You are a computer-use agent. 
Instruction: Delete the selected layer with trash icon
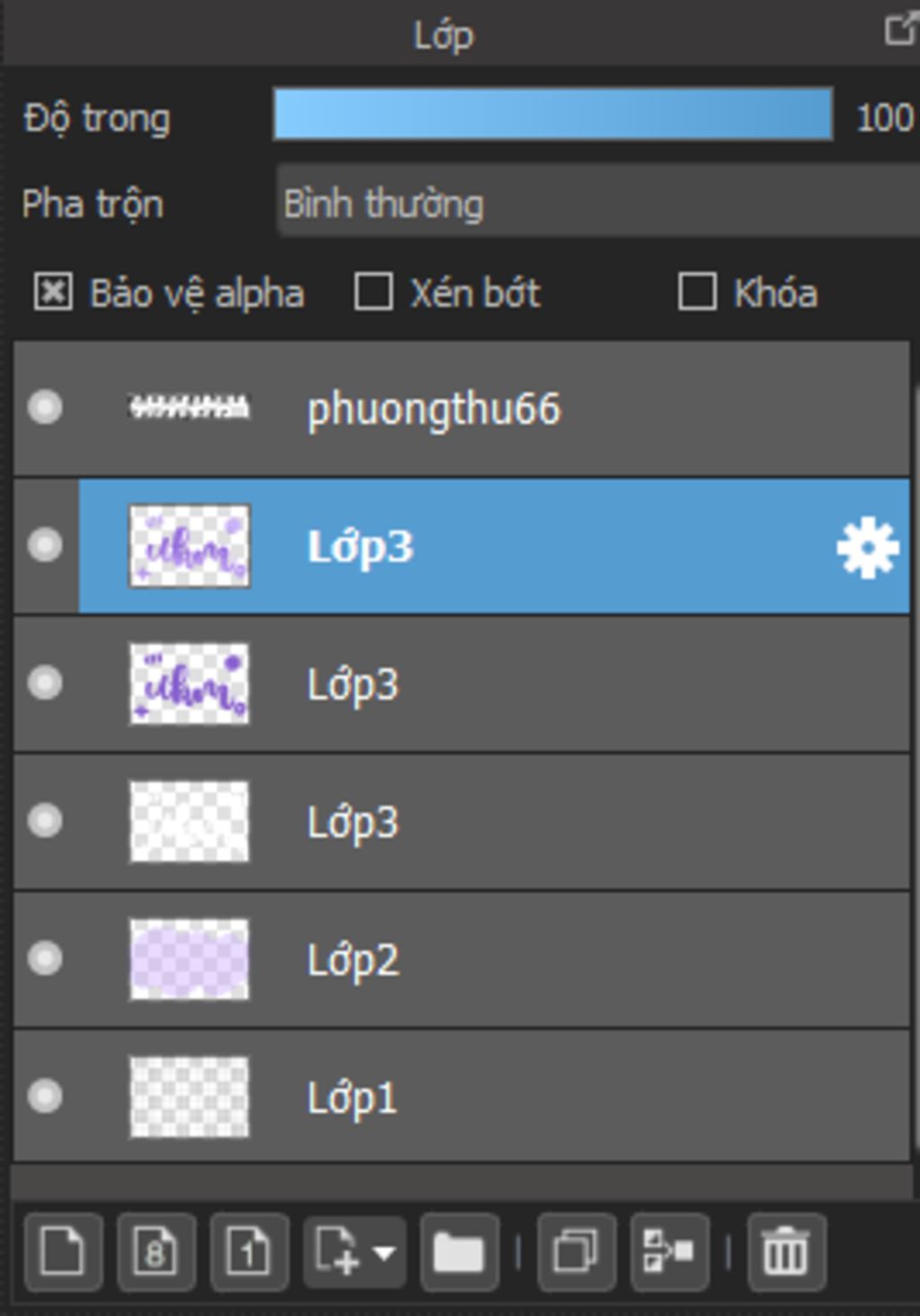[x=786, y=1251]
